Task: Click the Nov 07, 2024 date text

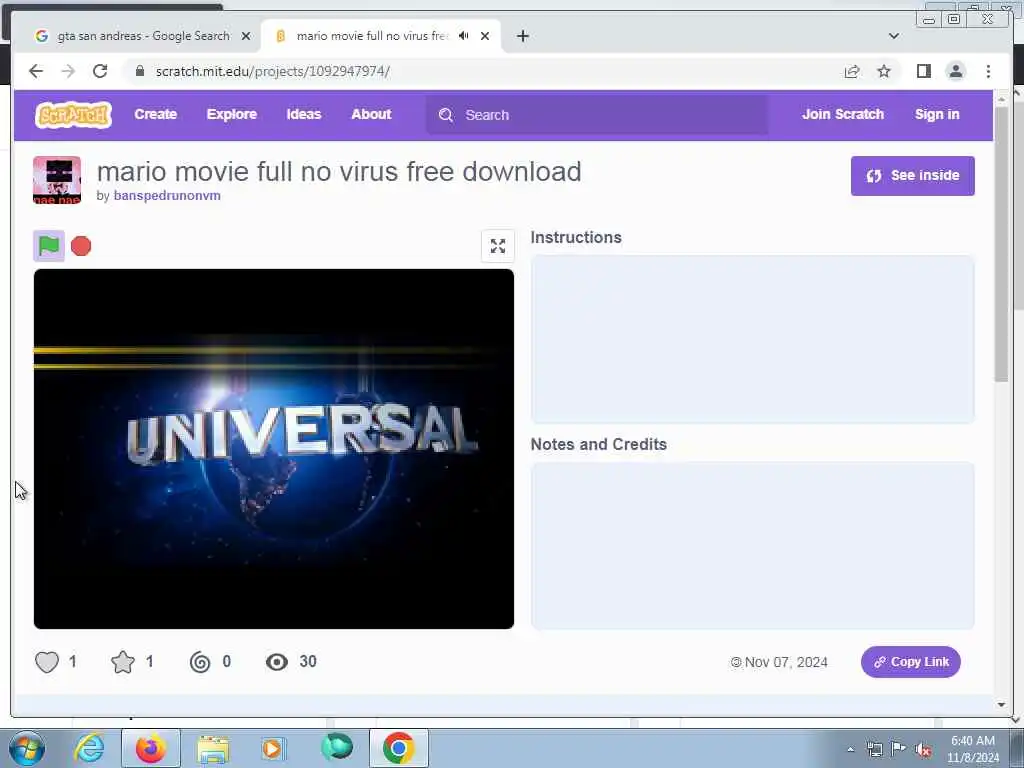Action: point(786,662)
